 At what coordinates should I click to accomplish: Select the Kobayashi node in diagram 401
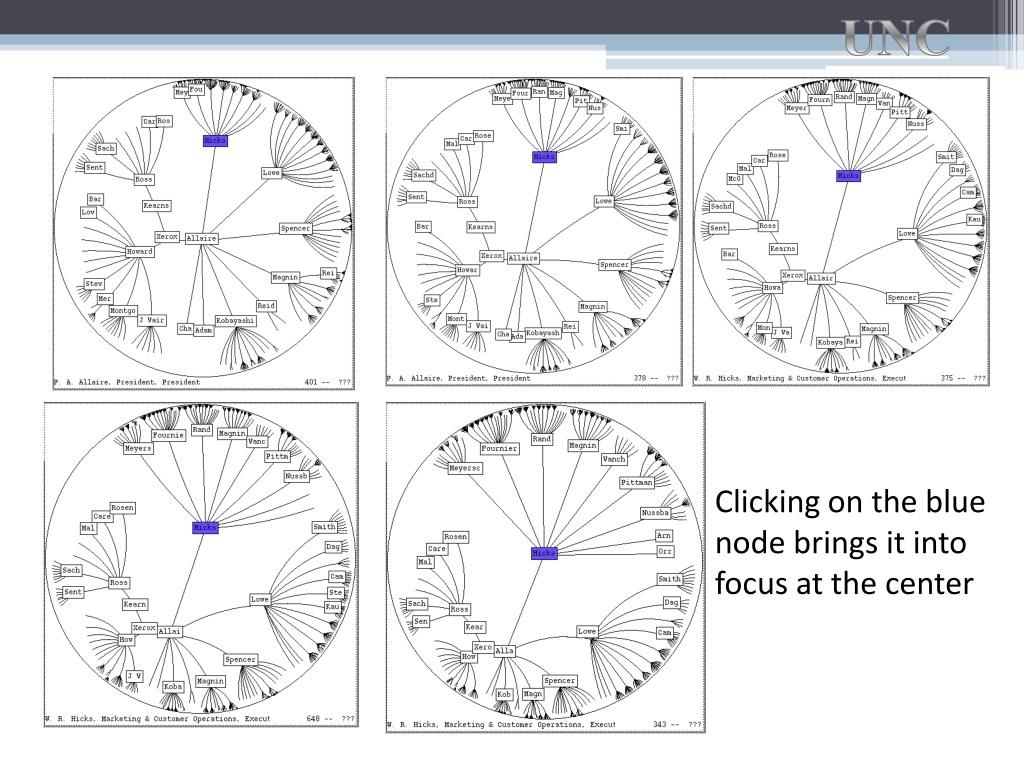point(235,321)
